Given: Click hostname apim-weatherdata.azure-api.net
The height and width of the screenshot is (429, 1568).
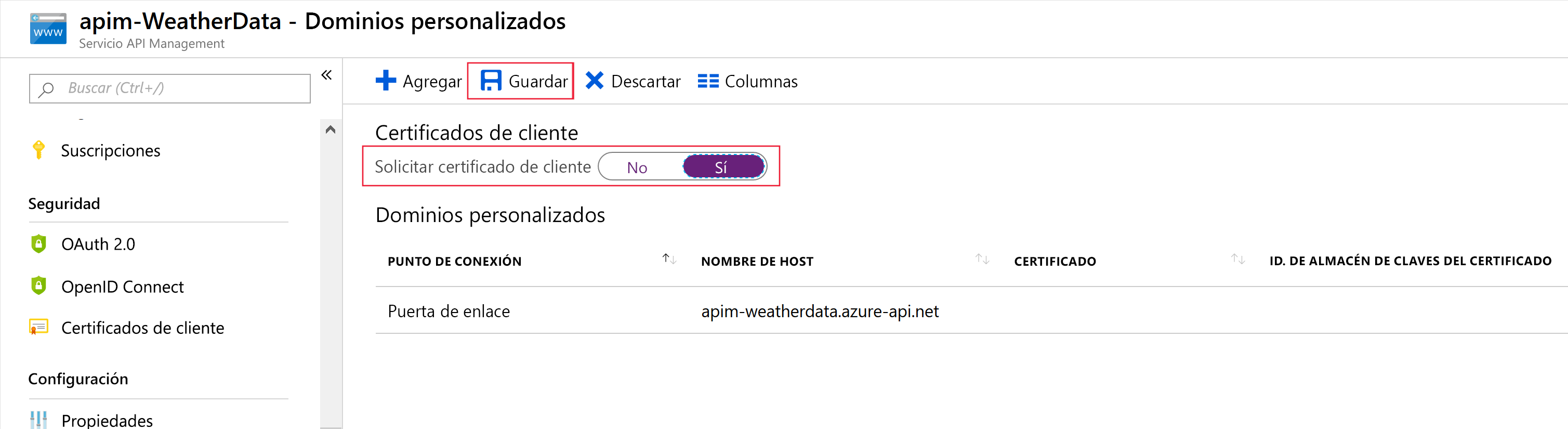Looking at the screenshot, I should [820, 311].
